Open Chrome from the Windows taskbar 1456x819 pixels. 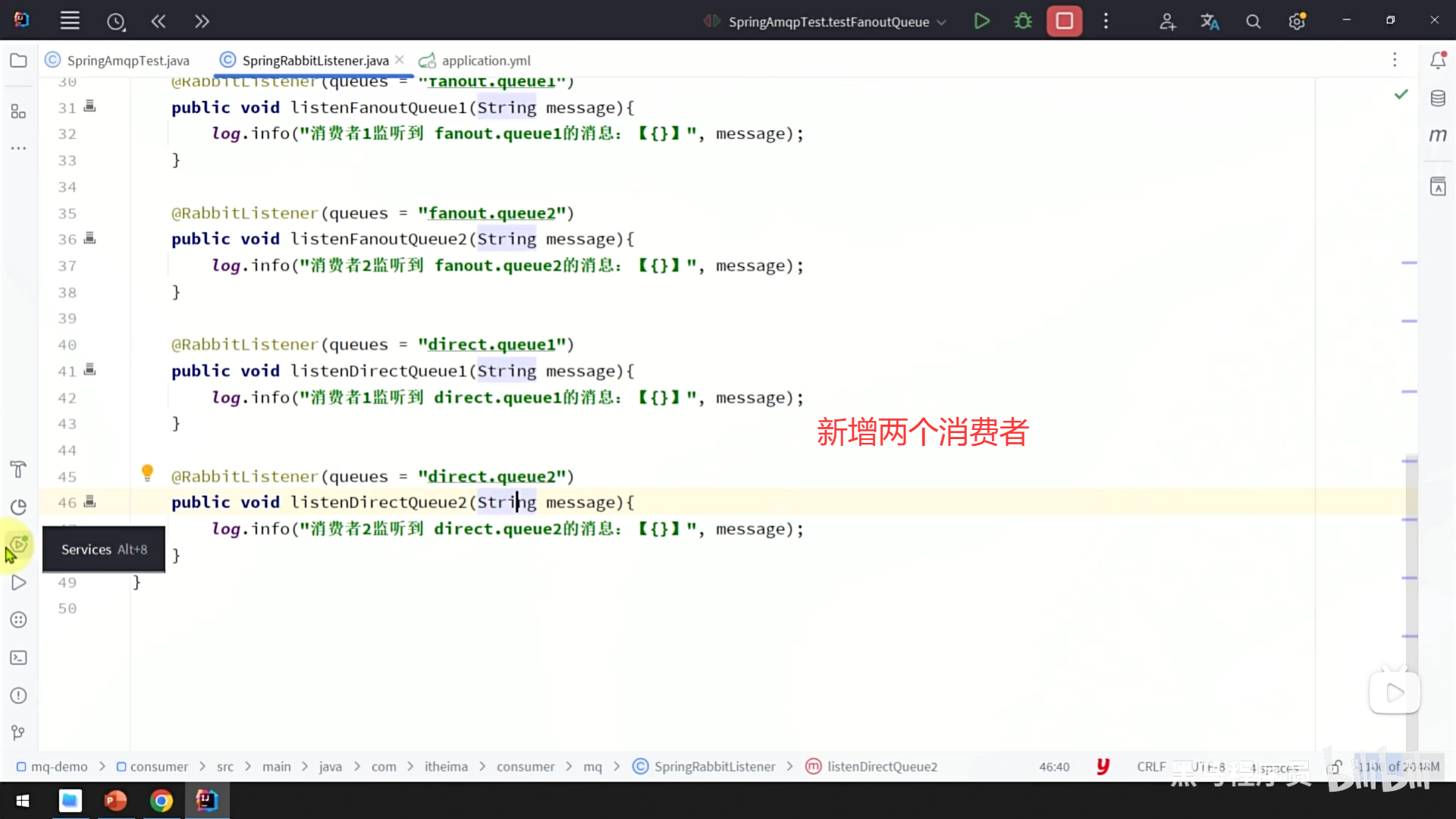tap(161, 801)
